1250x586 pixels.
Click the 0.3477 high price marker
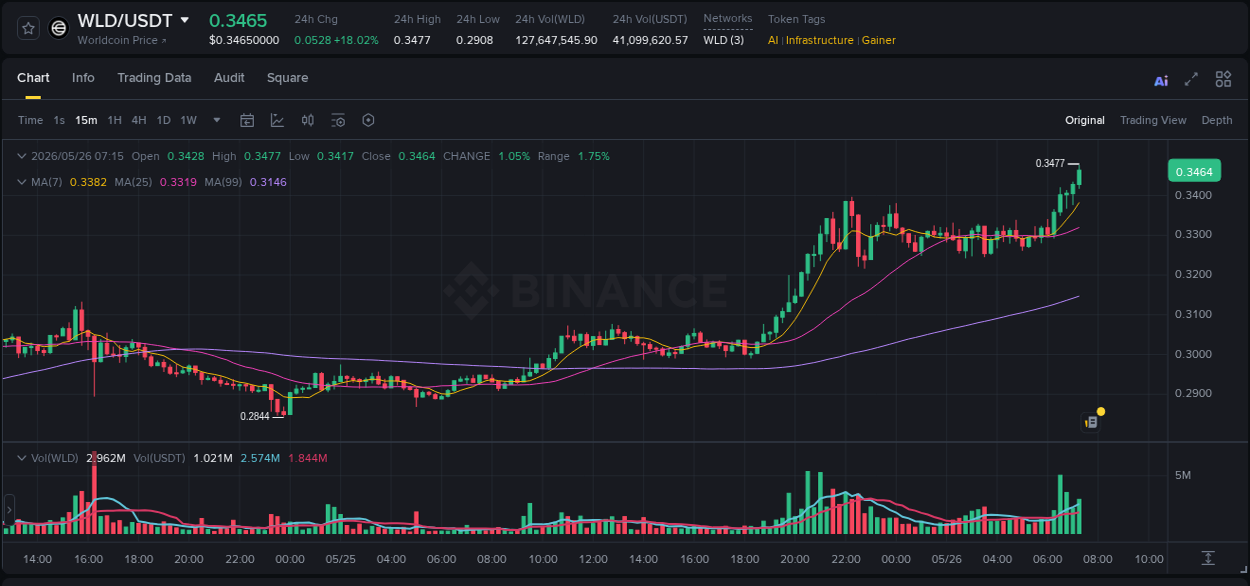[1050, 163]
